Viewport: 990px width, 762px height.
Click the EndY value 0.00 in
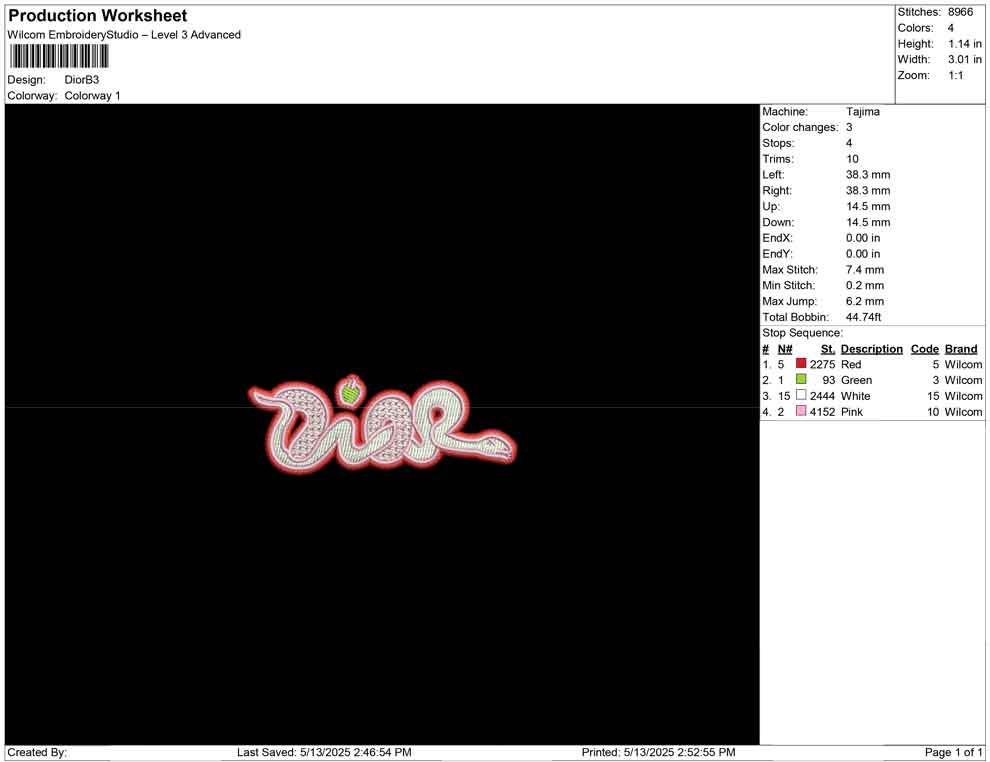point(863,254)
